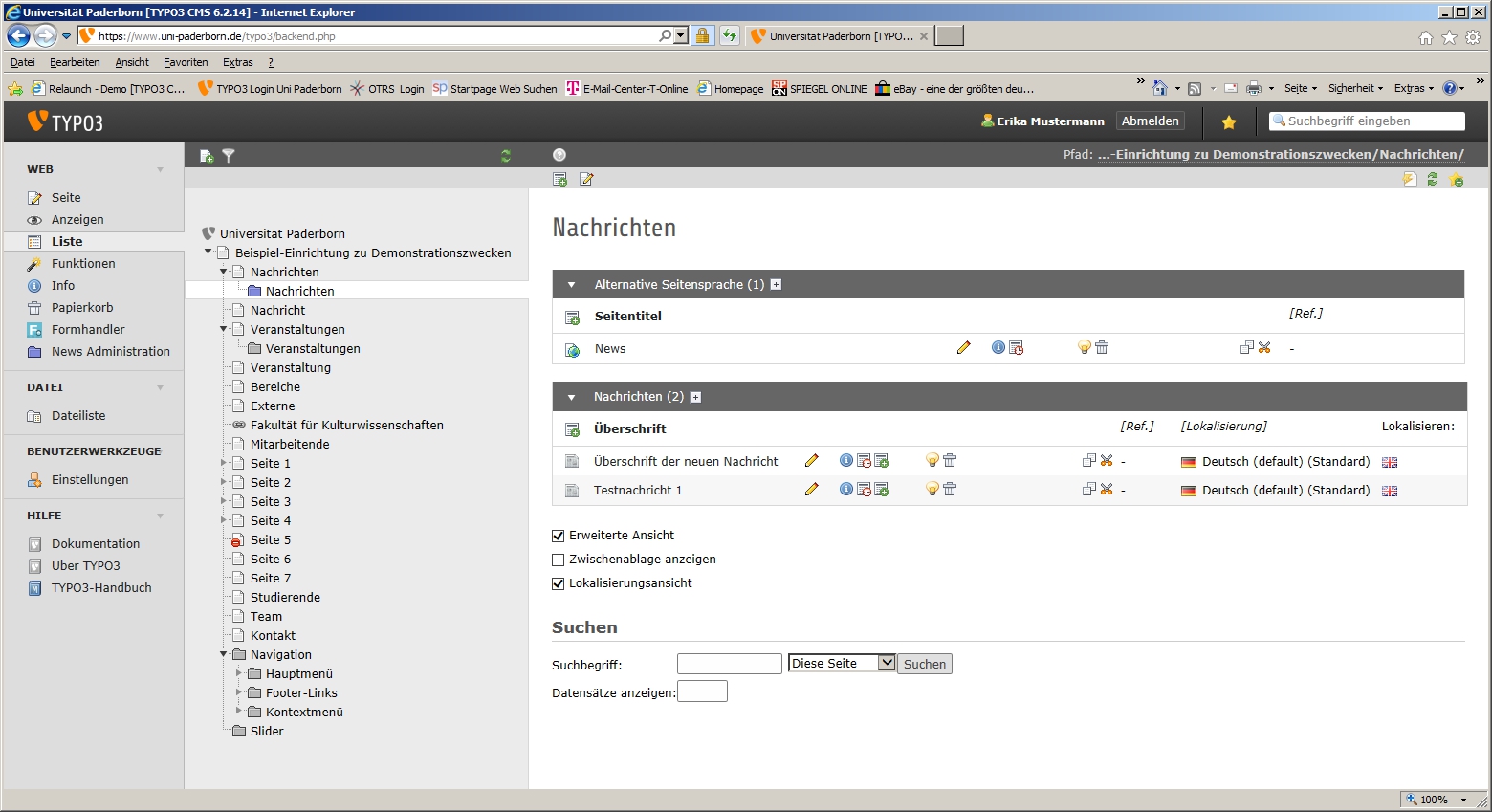This screenshot has width=1492, height=812.
Task: Localize 'Überschrift der neuen Nachricht' to English
Action: 1390,462
